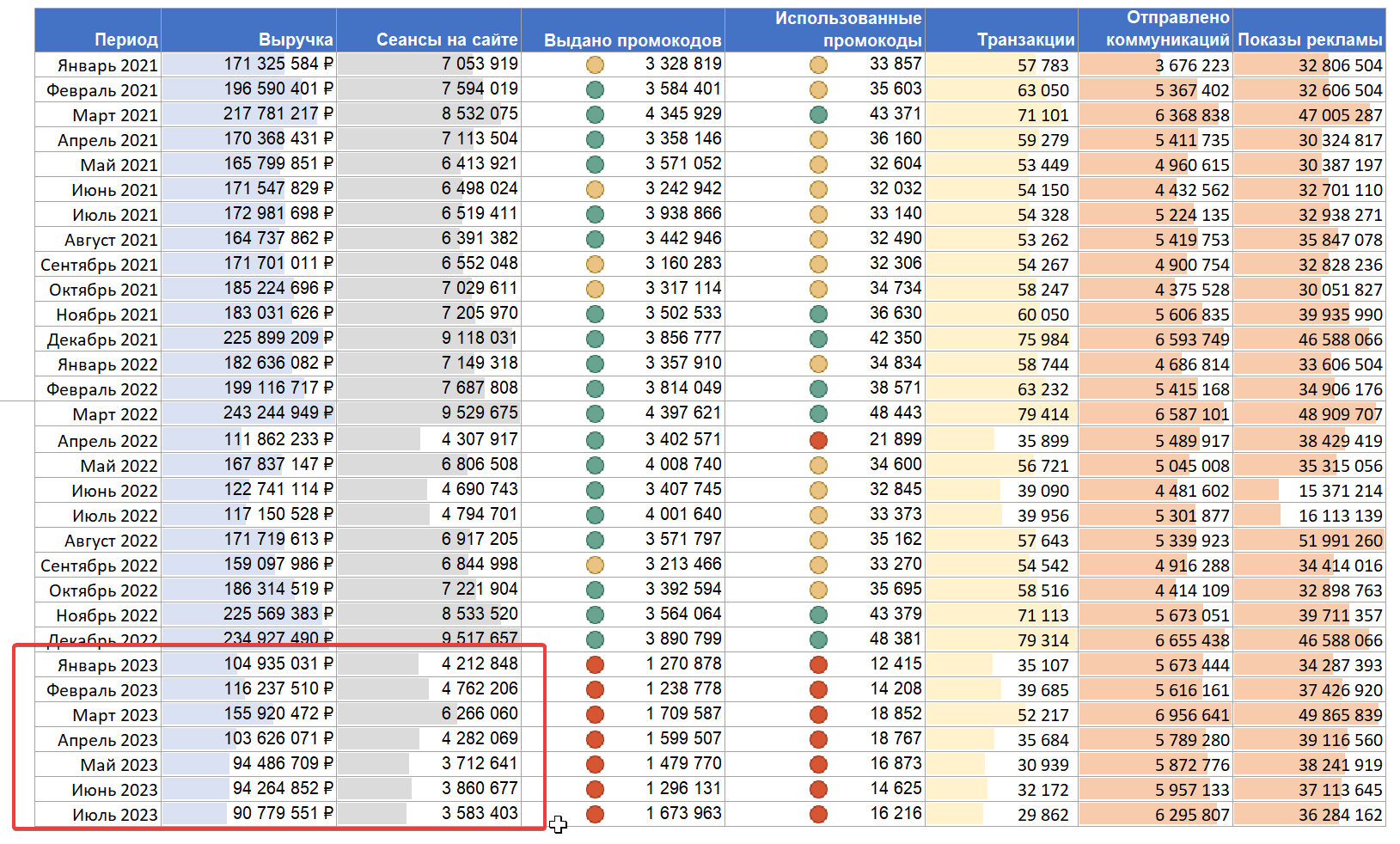Click the red promo-issued indicator for Март 2023
The image size is (1400, 844).
click(x=595, y=715)
